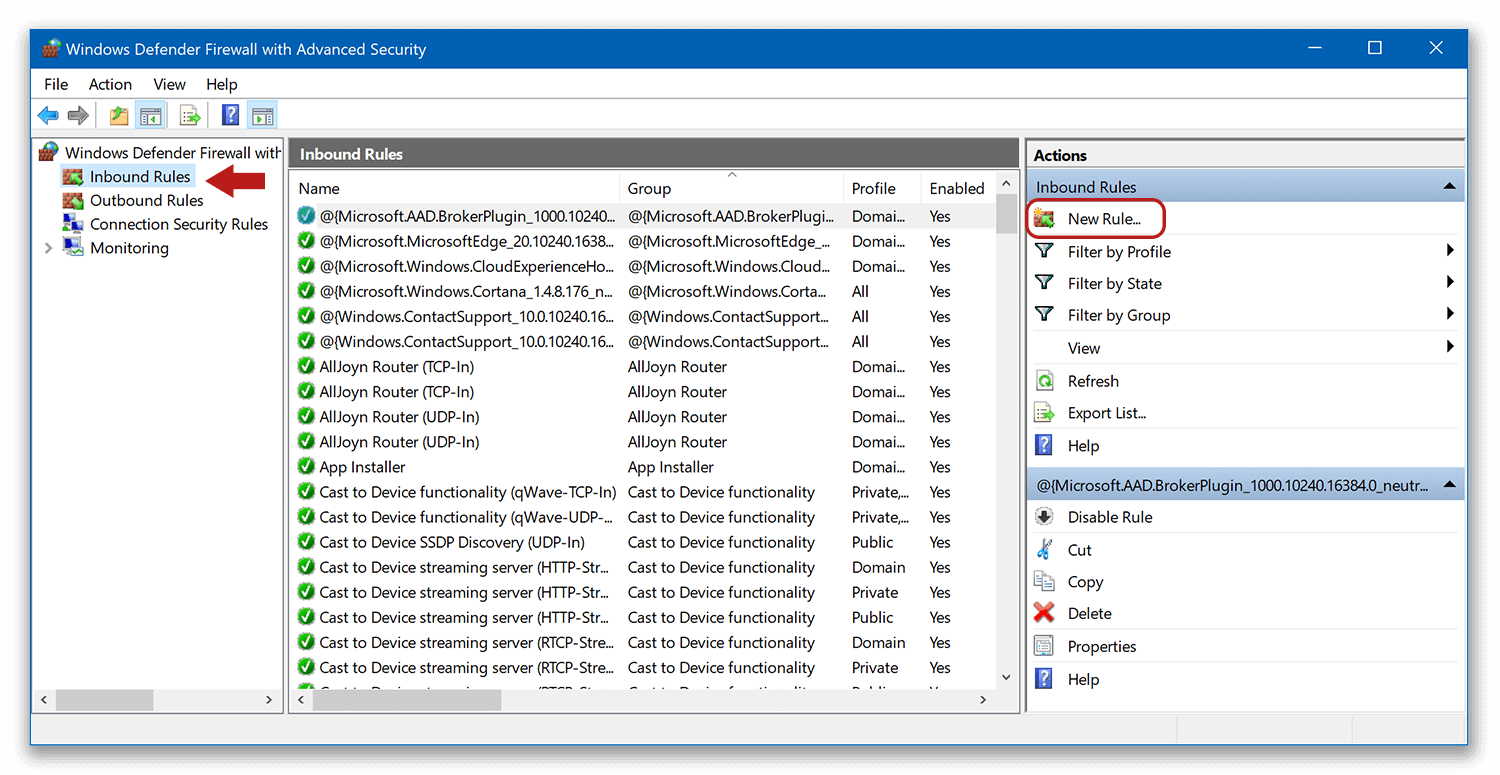Expand the Monitoring tree node
Viewport: 1500px width, 775px height.
point(48,248)
